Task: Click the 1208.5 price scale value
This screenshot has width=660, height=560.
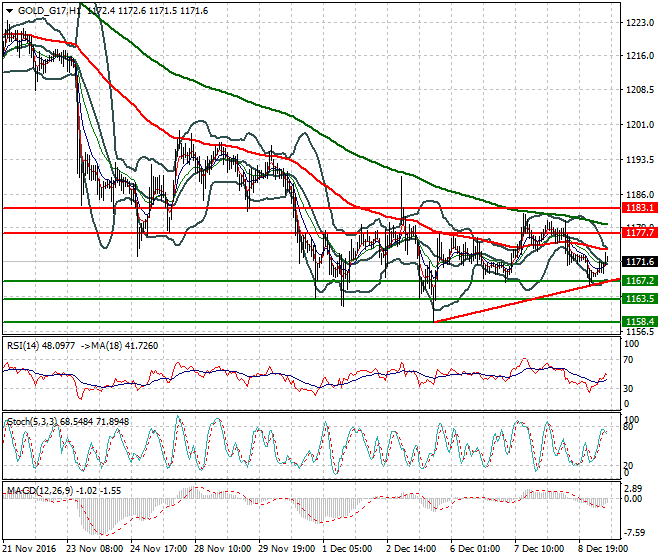Action: 640,90
